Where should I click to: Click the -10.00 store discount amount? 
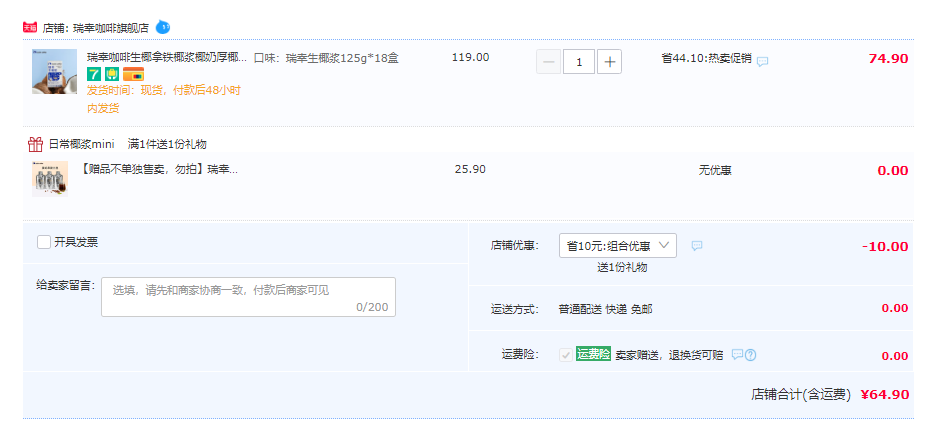pyautogui.click(x=885, y=247)
